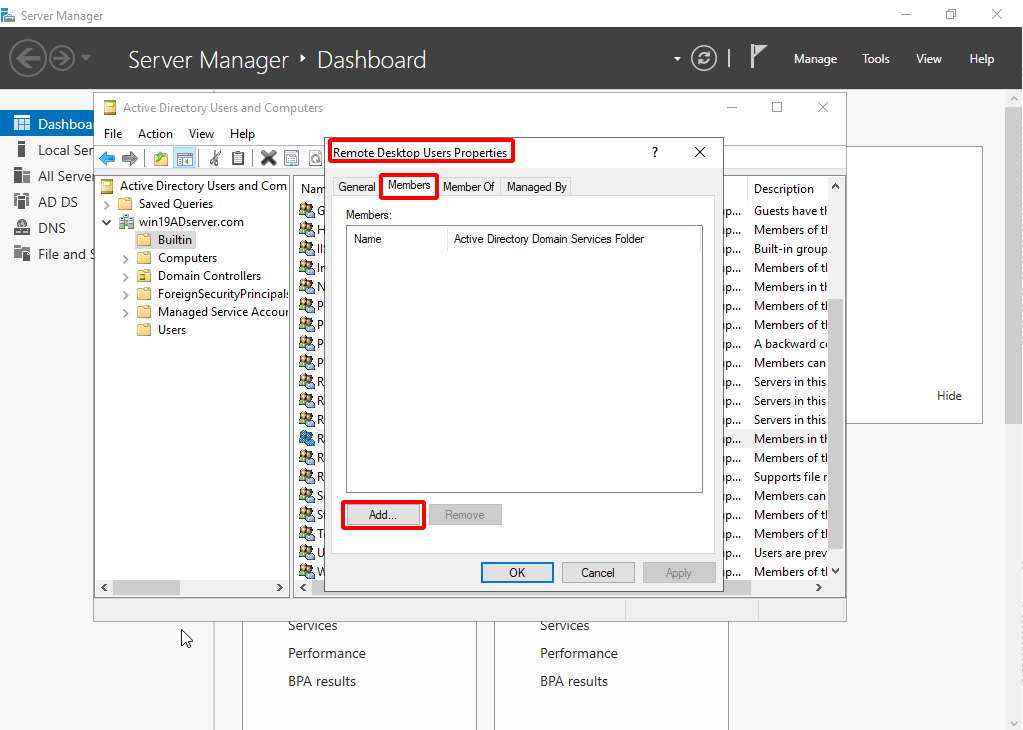This screenshot has height=730, width=1023.
Task: Click the Up one level folder icon
Action: tap(160, 158)
